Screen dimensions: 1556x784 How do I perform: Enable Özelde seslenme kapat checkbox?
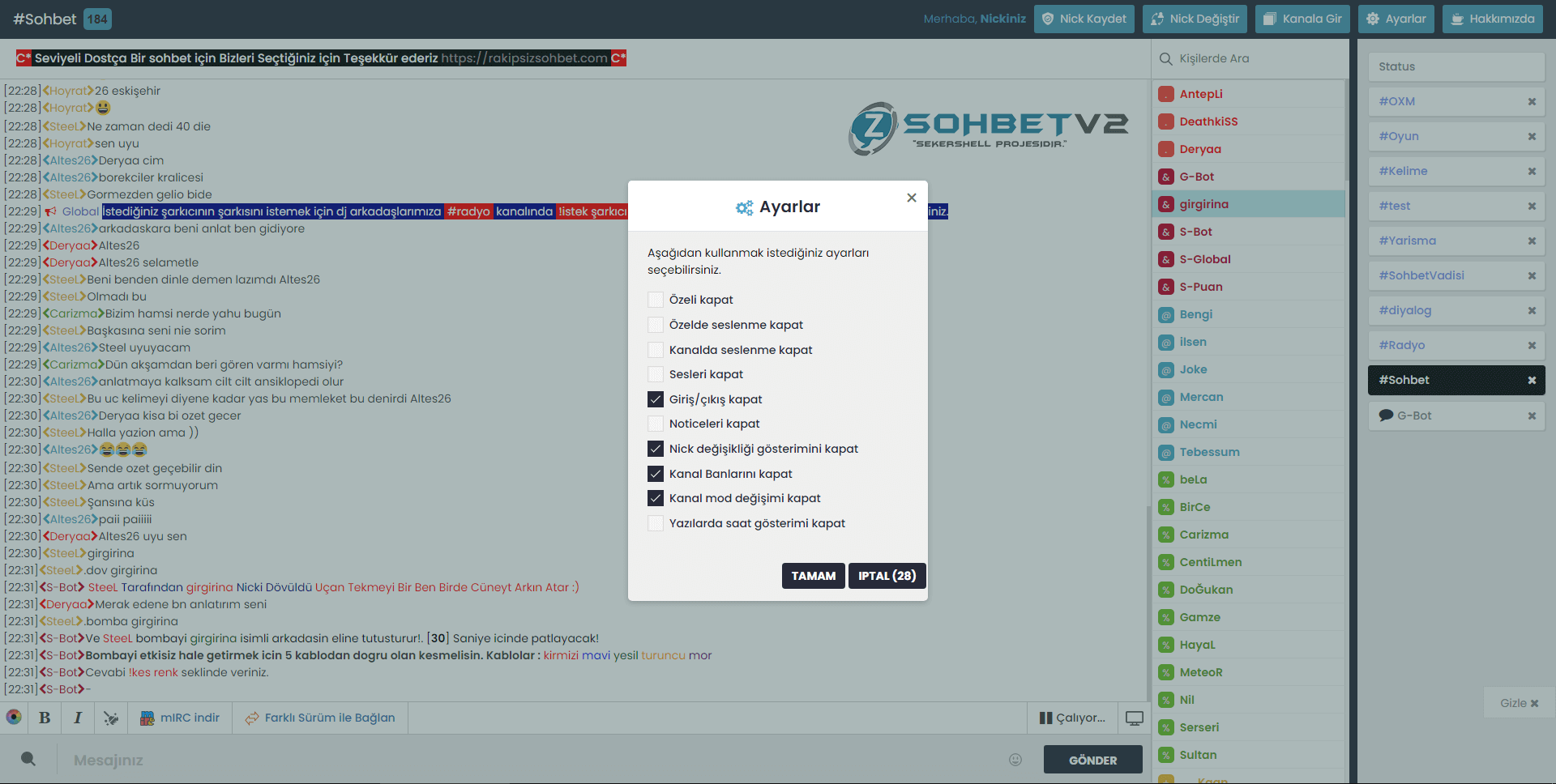coord(656,325)
